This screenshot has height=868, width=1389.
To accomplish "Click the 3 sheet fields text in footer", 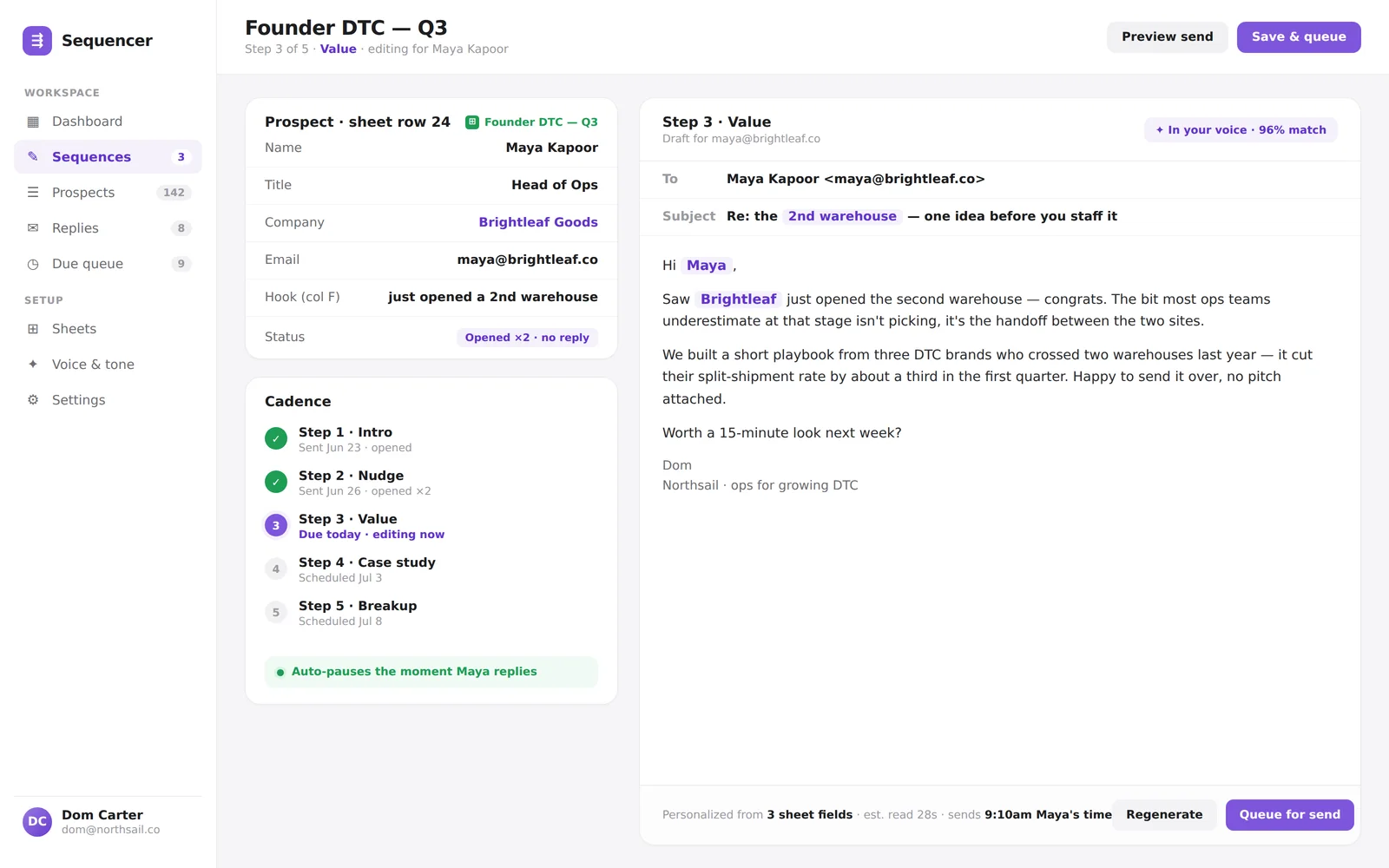I will pyautogui.click(x=810, y=815).
